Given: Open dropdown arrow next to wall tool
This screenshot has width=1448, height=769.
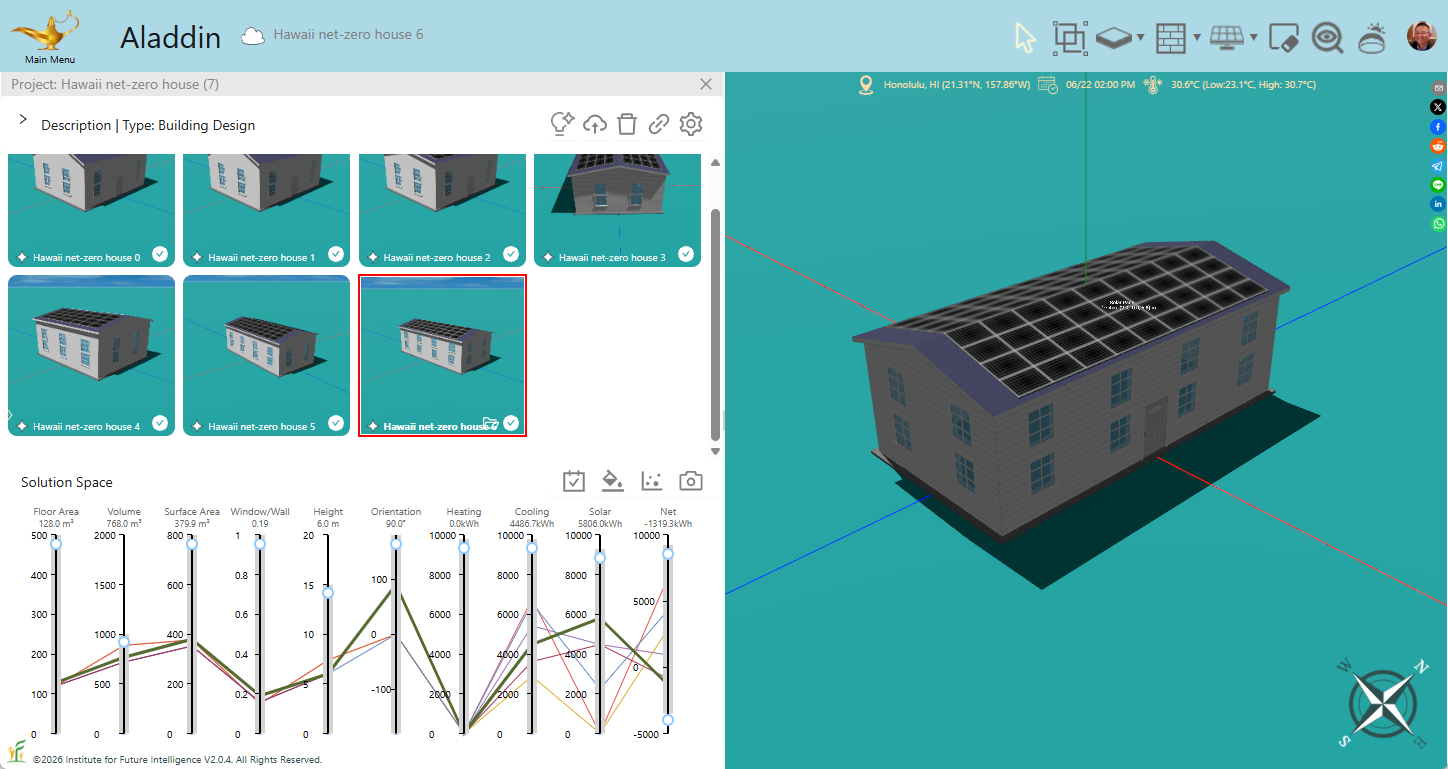Looking at the screenshot, I should (x=1197, y=39).
